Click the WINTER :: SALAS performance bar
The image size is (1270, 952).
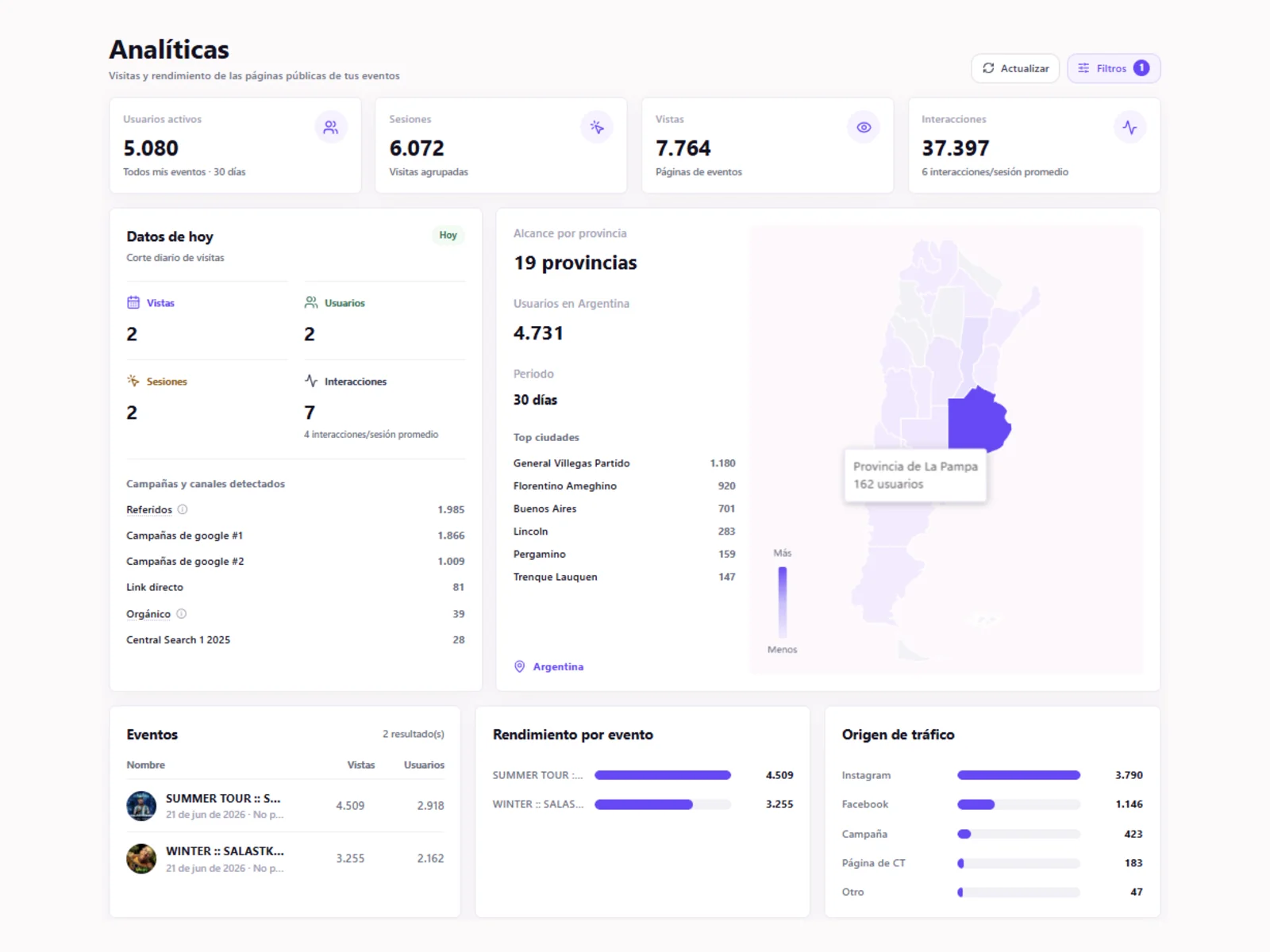[x=663, y=804]
